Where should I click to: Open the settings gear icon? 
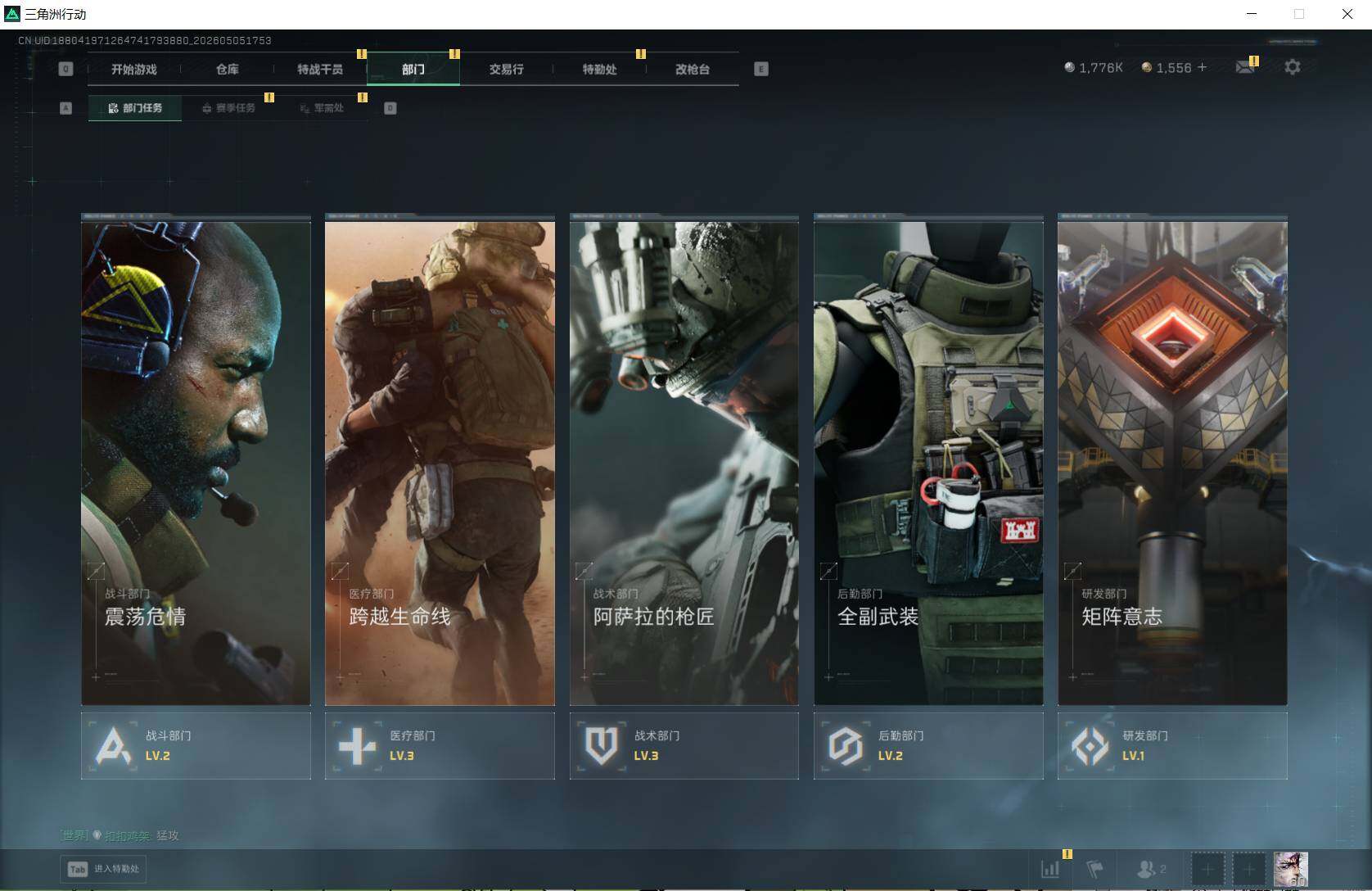[1293, 67]
